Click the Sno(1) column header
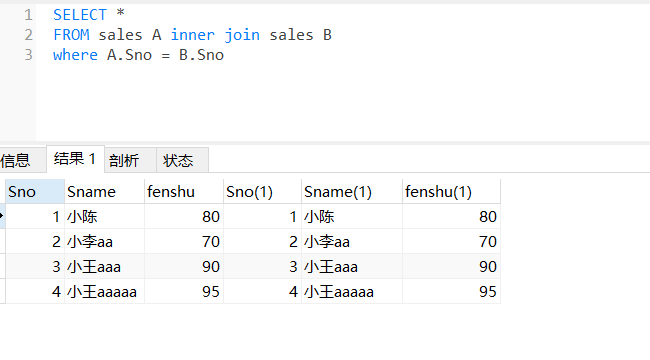The image size is (650, 360). click(x=262, y=192)
